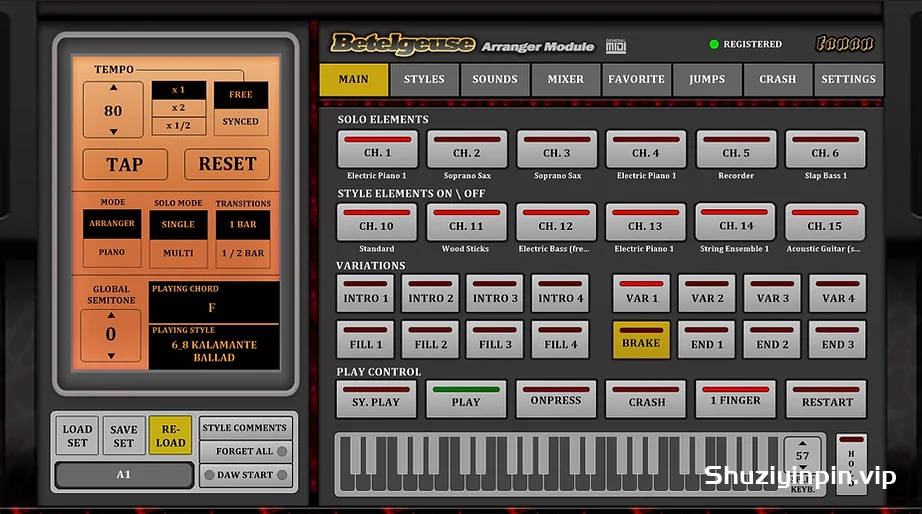Increase split keyboard note above 57

click(x=802, y=443)
